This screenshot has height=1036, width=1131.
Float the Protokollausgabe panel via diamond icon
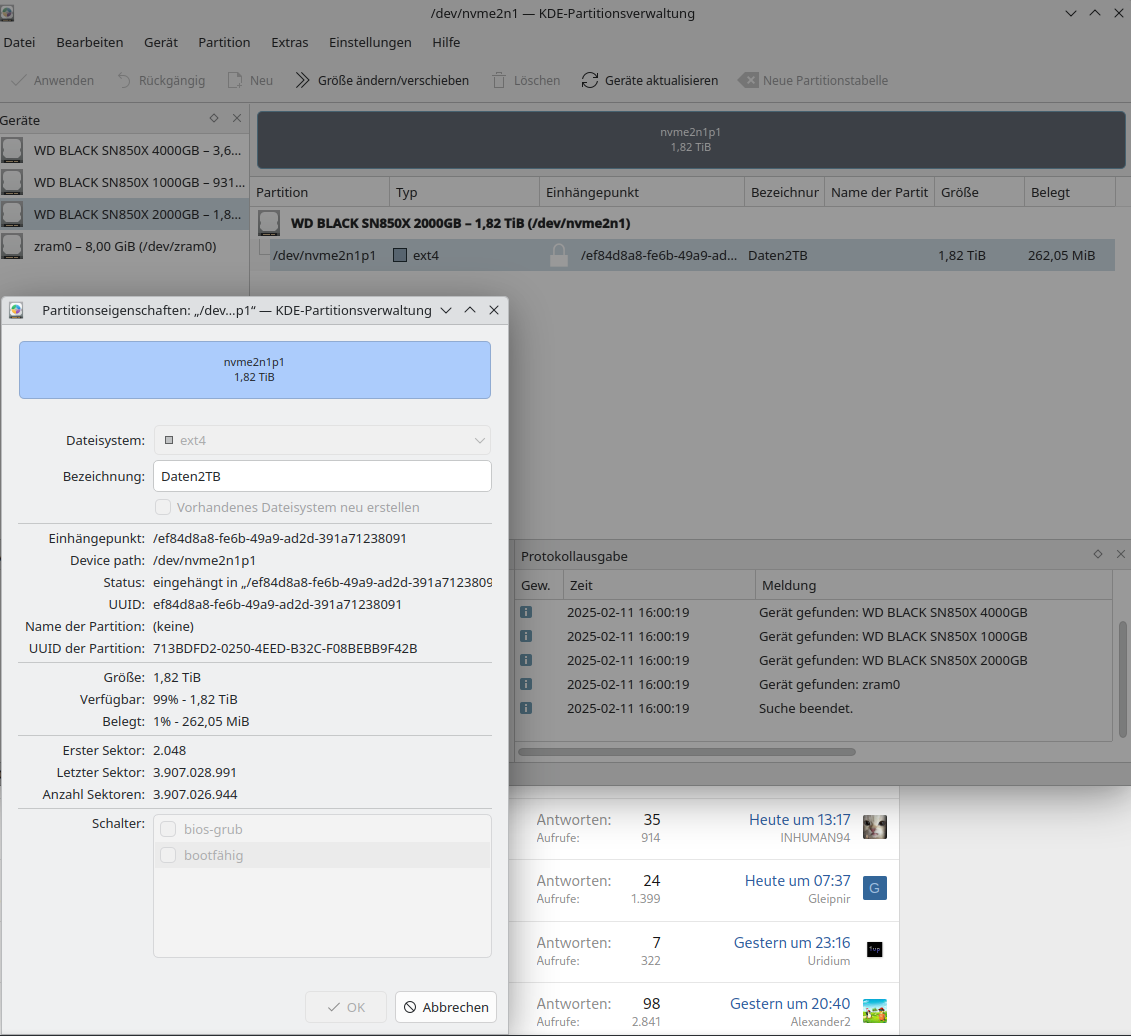[x=1098, y=554]
